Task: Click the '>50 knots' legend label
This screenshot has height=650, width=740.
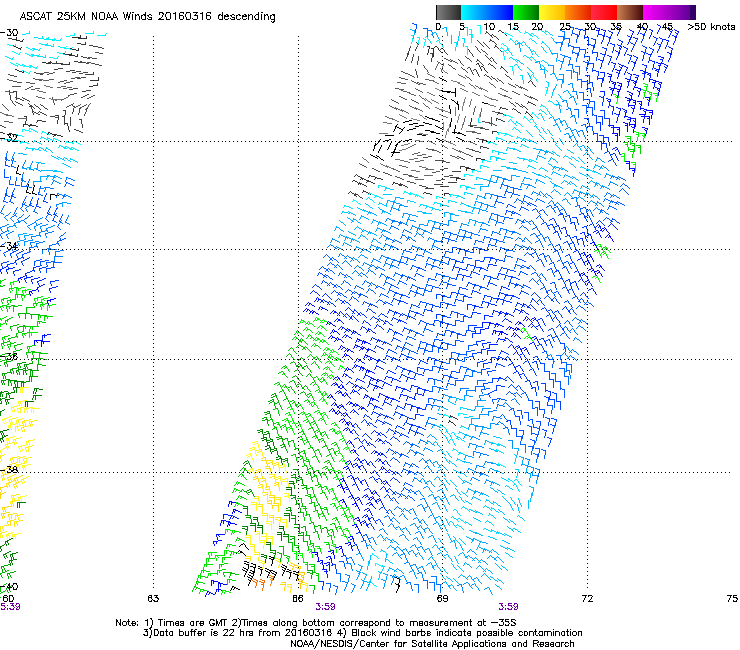Action: coord(711,27)
